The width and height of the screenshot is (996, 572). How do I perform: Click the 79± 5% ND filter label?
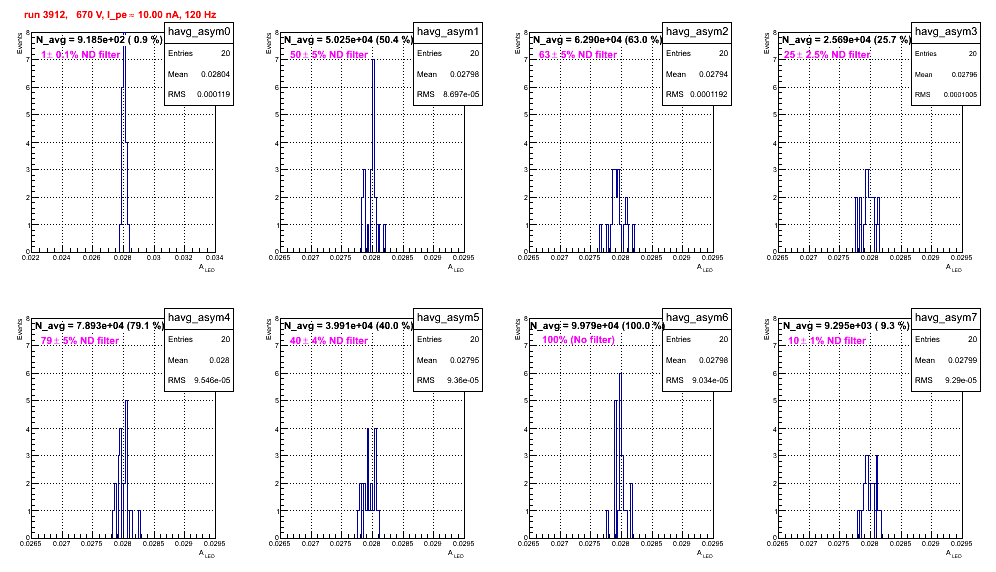tap(80, 341)
